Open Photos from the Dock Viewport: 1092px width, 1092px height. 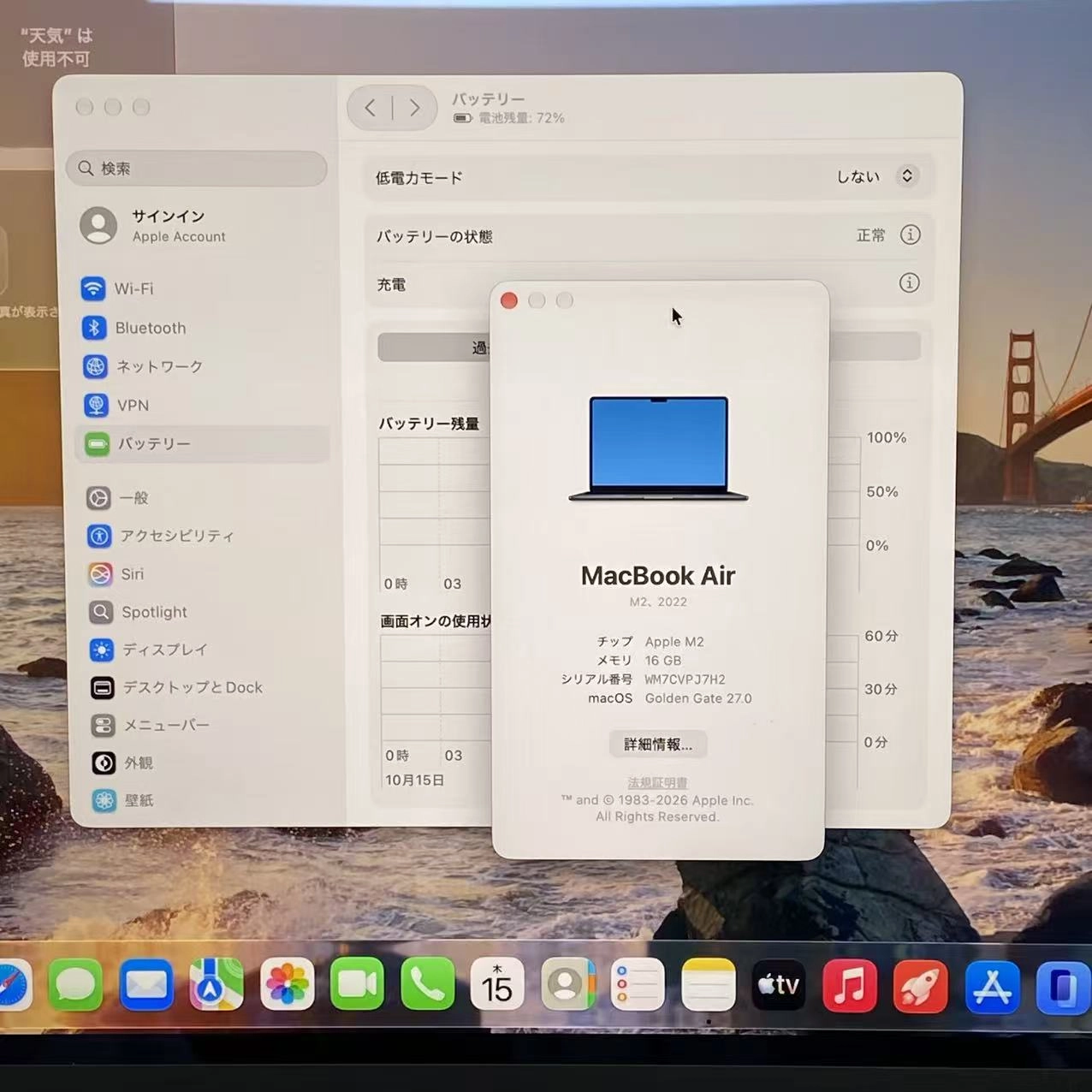[x=288, y=985]
